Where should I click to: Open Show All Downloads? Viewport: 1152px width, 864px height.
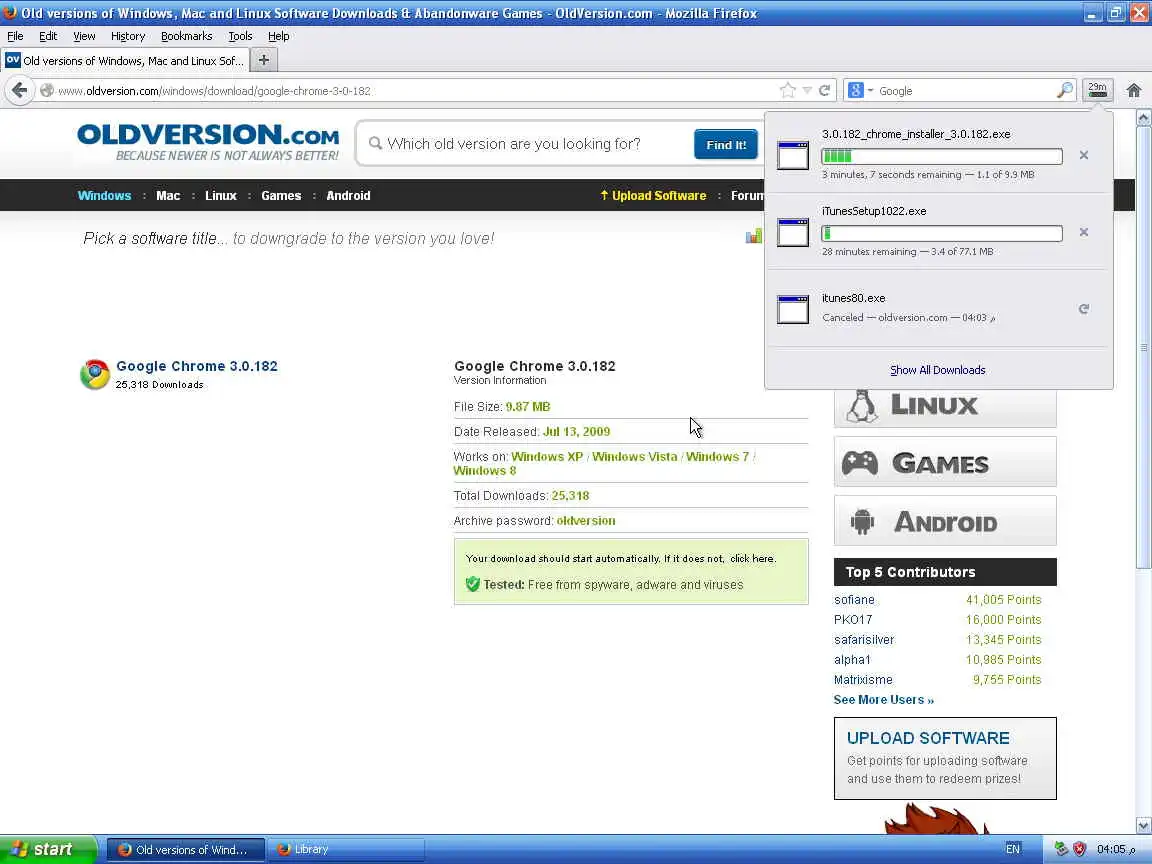pos(937,370)
